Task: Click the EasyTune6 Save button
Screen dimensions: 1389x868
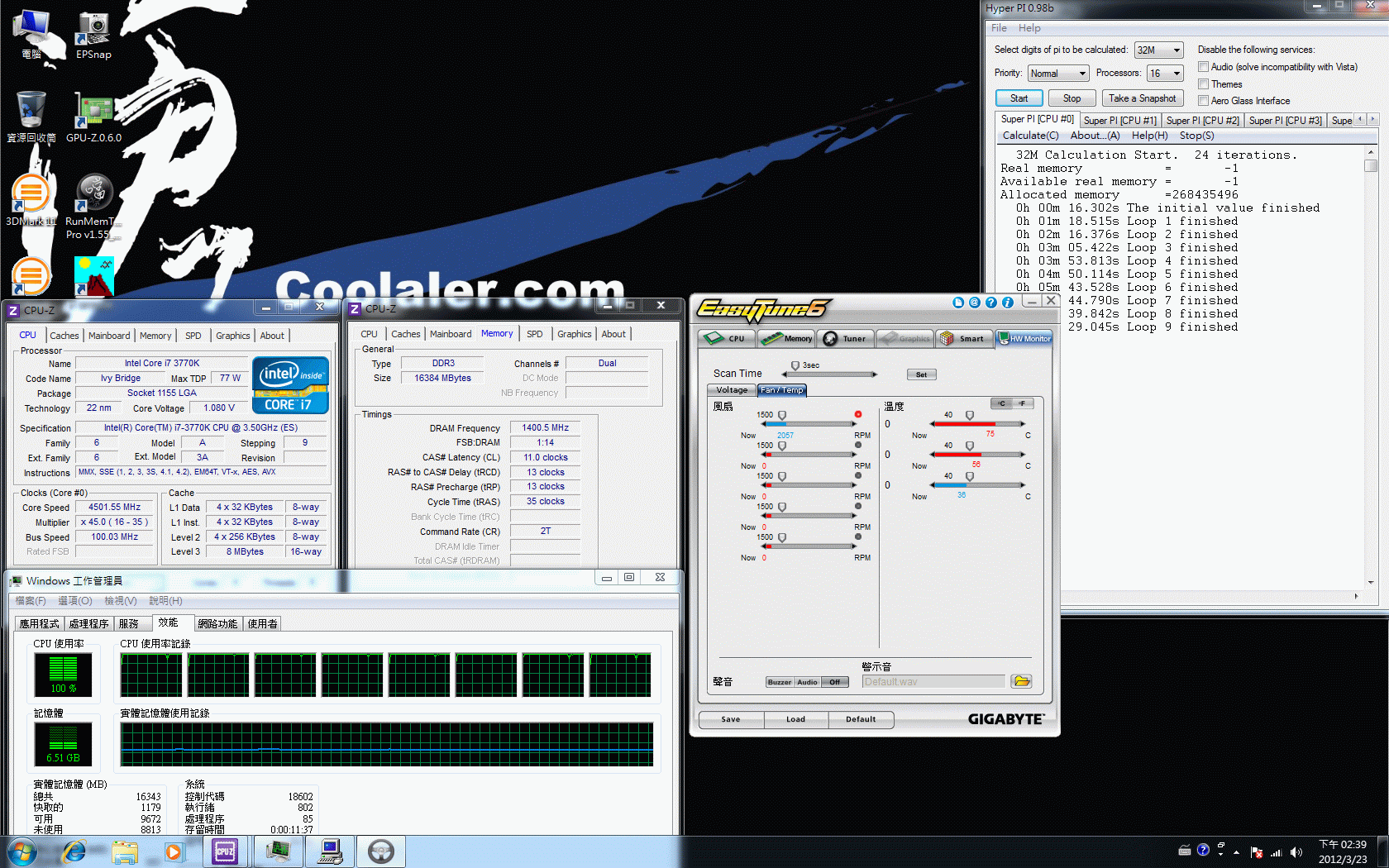Action: click(731, 719)
